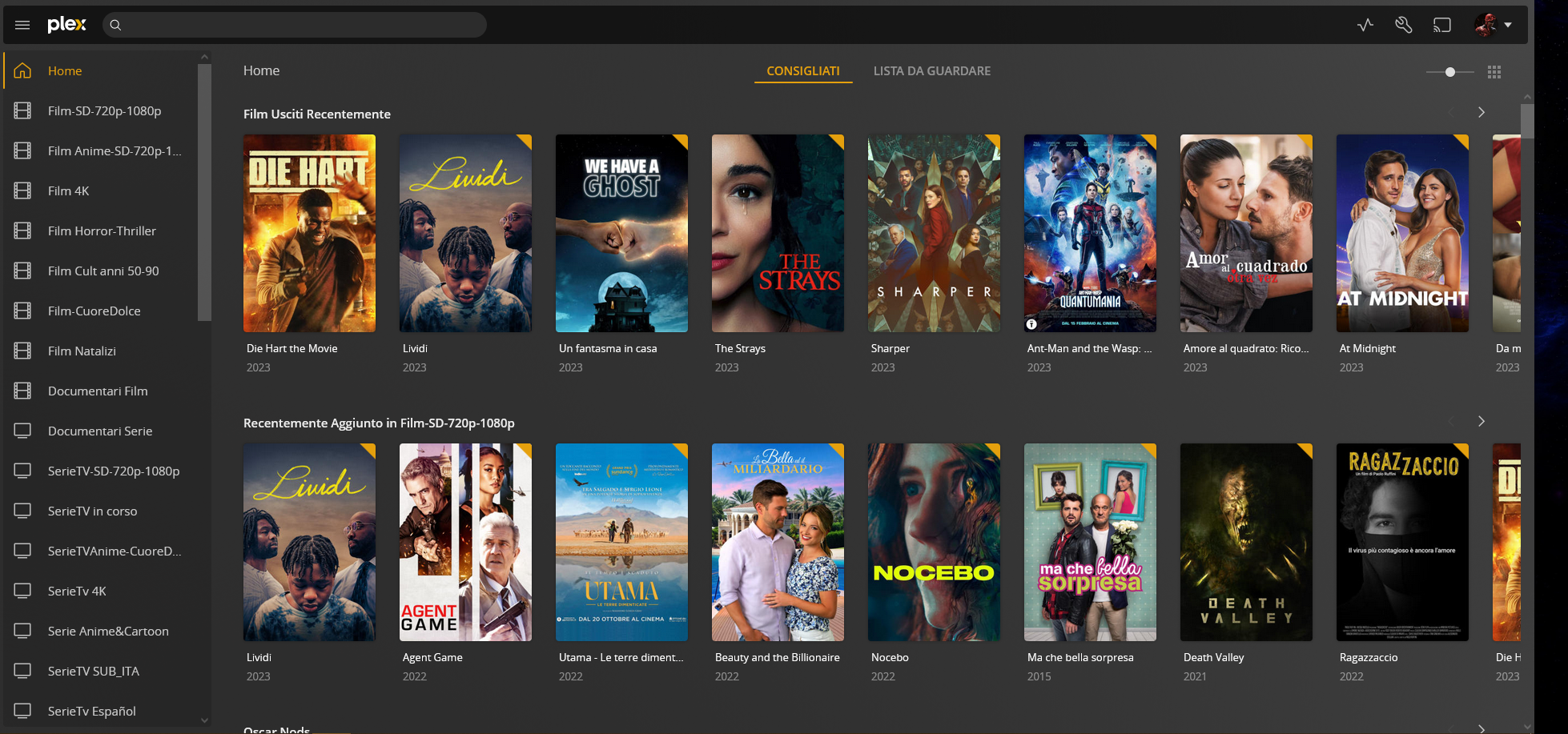Viewport: 1568px width, 734px height.
Task: Next page of Film Usciti Recentemente
Action: 1482,113
